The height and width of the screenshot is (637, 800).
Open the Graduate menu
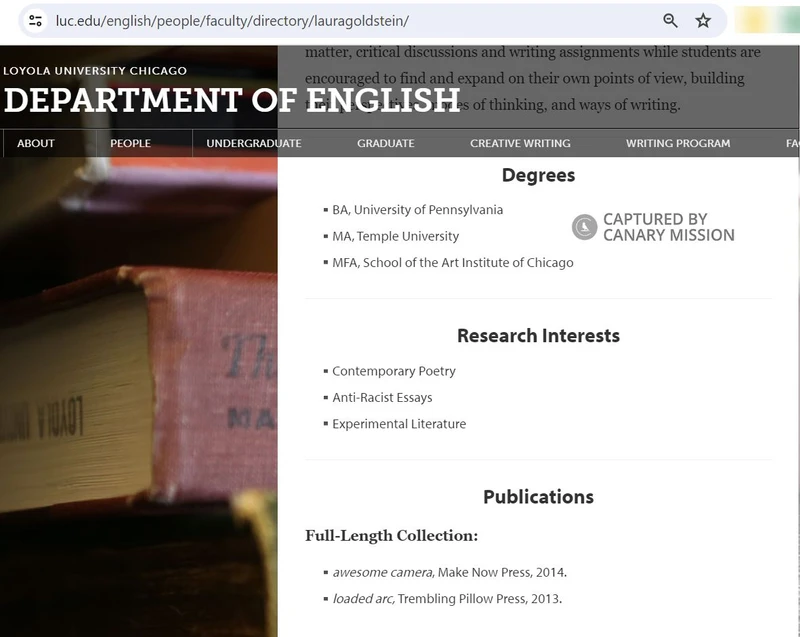pyautogui.click(x=386, y=143)
